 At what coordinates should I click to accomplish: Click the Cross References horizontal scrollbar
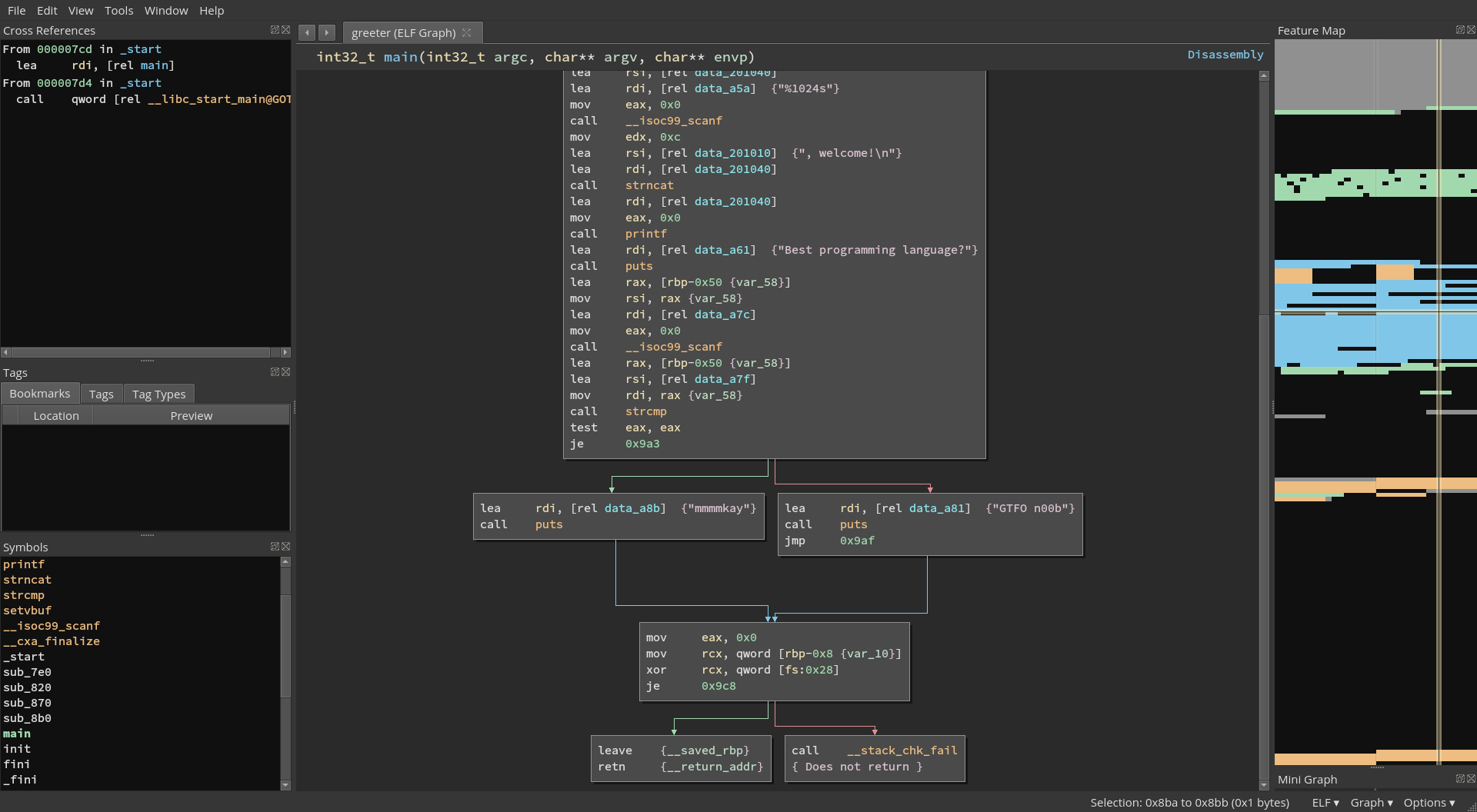[x=138, y=352]
